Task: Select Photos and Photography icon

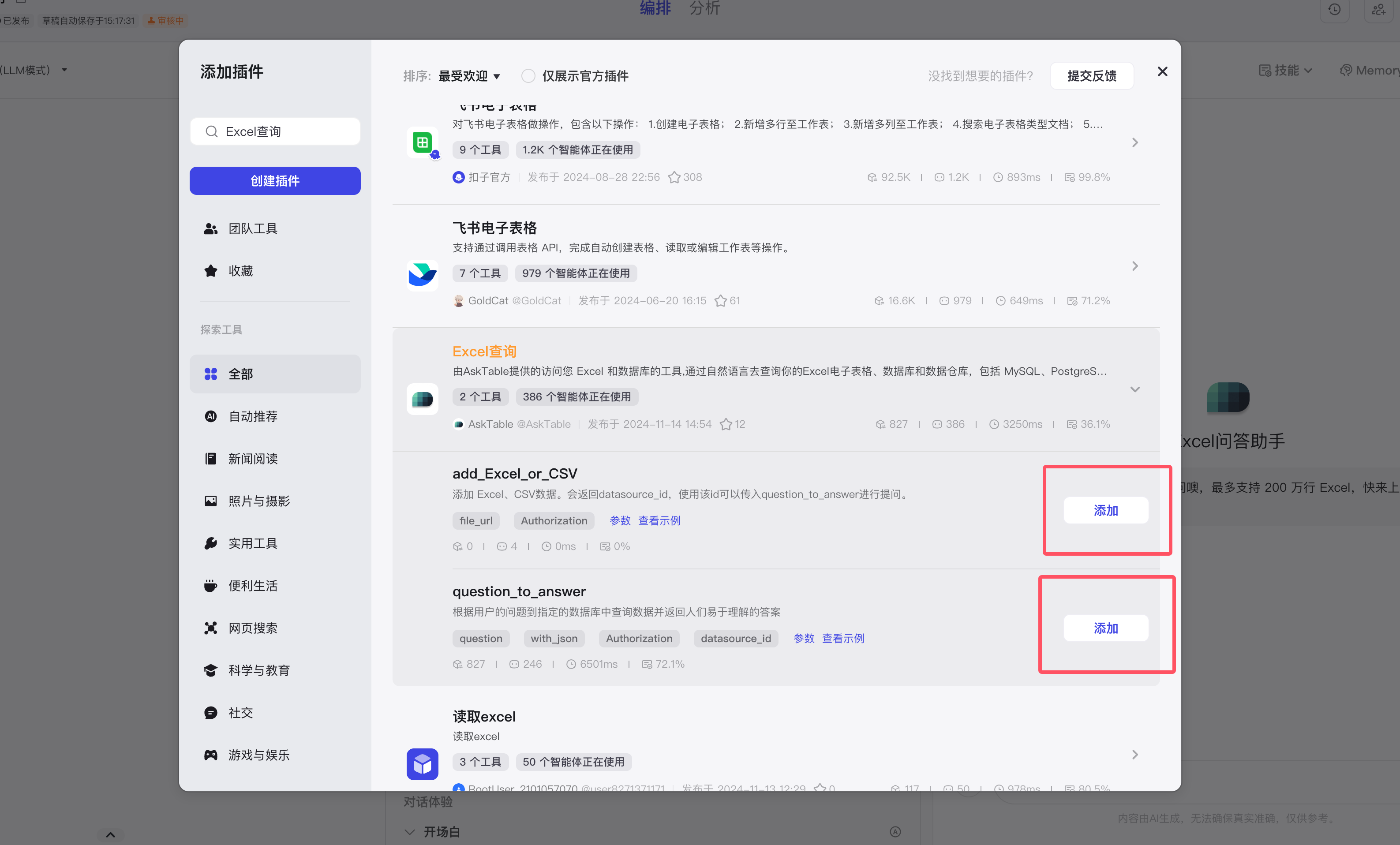Action: click(x=211, y=501)
